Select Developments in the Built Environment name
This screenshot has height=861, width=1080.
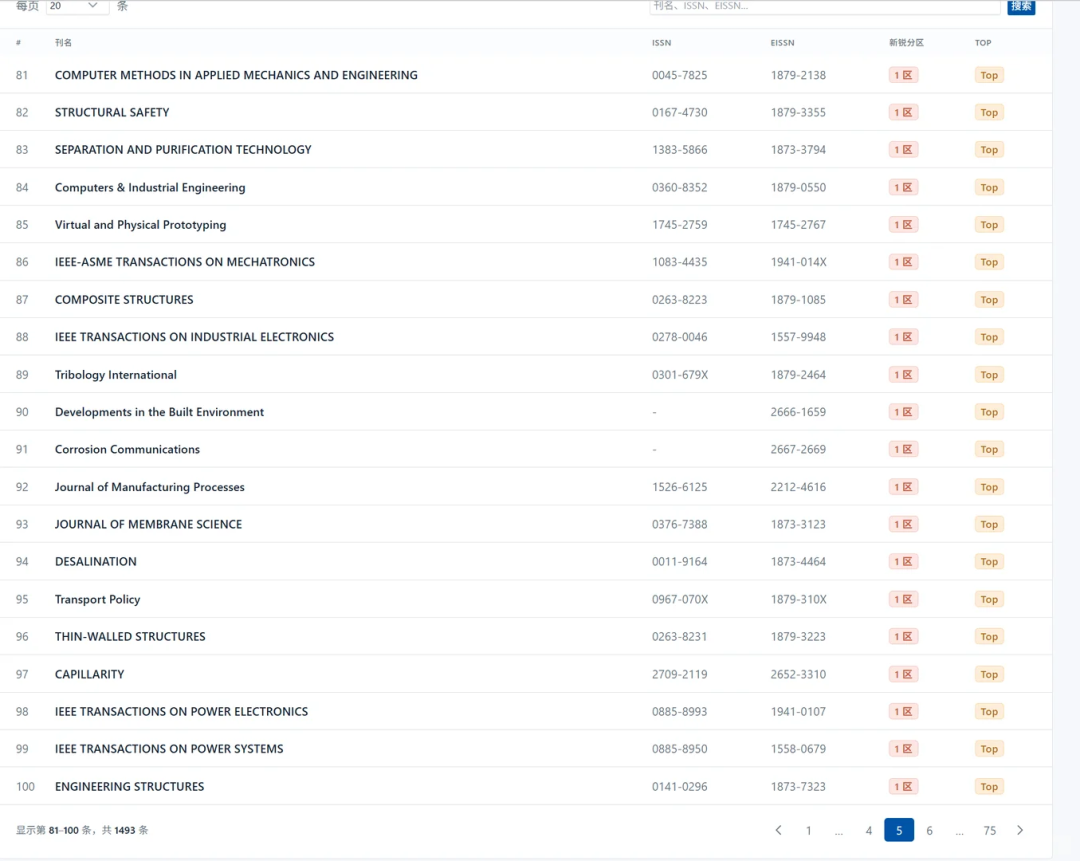[x=159, y=412]
